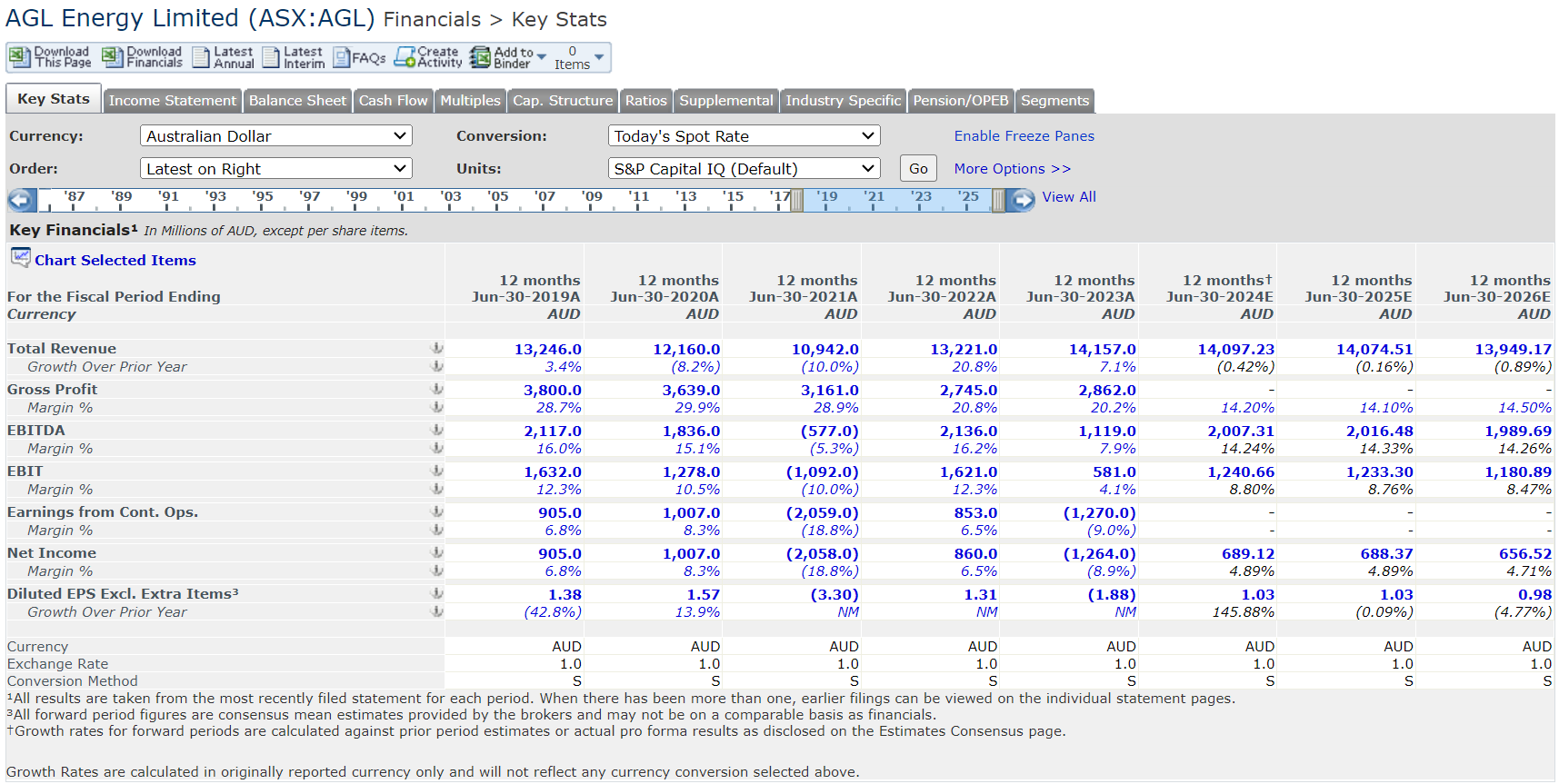Click the Download Financials Excel icon
Image resolution: width=1559 pixels, height=784 pixels.
[112, 57]
